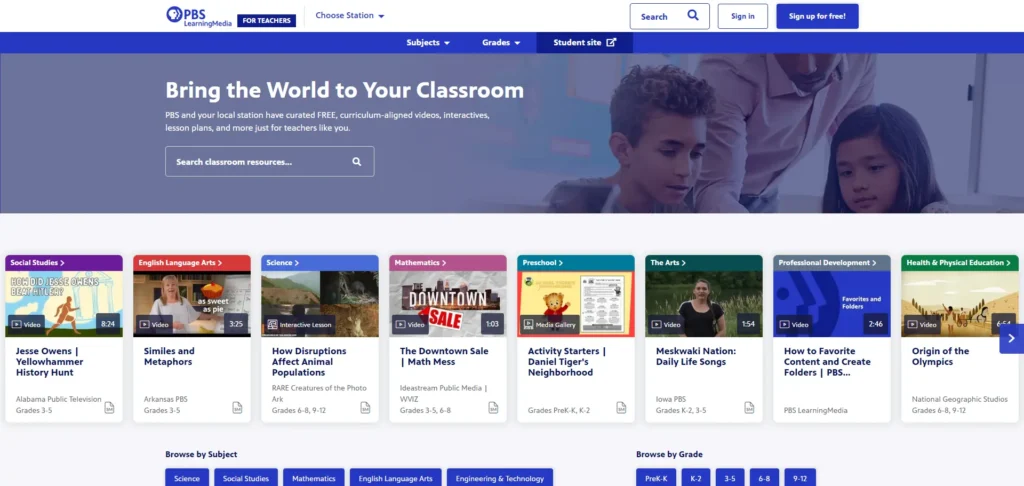Screen dimensions: 1024x486
Task: Open Jesse Owens Yellowhammer History Hunt title
Action: click(50, 362)
